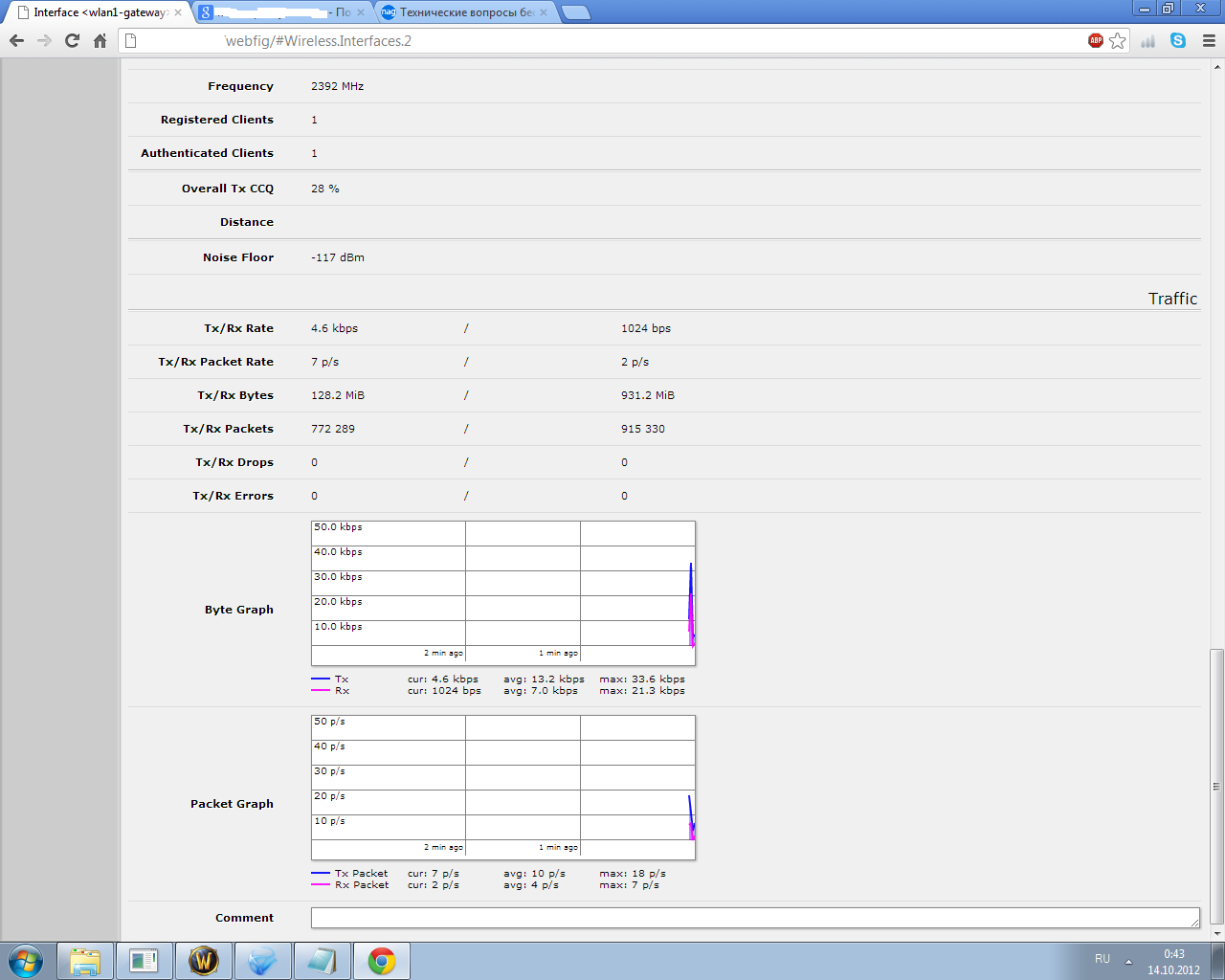Open the browser home page icon
The height and width of the screenshot is (980, 1225).
pos(100,40)
